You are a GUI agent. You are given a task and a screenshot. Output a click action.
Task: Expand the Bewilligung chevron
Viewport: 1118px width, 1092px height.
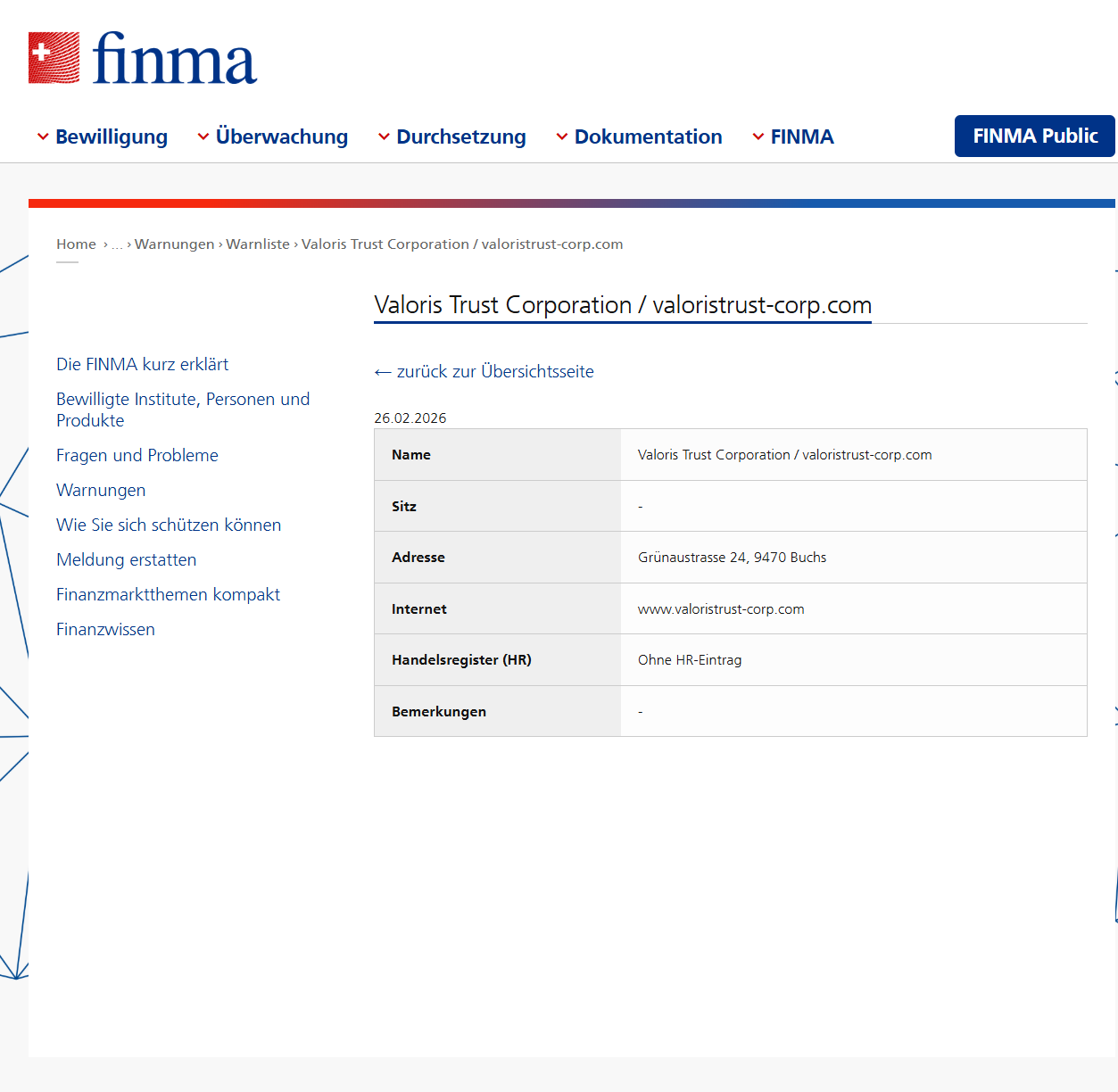coord(43,136)
